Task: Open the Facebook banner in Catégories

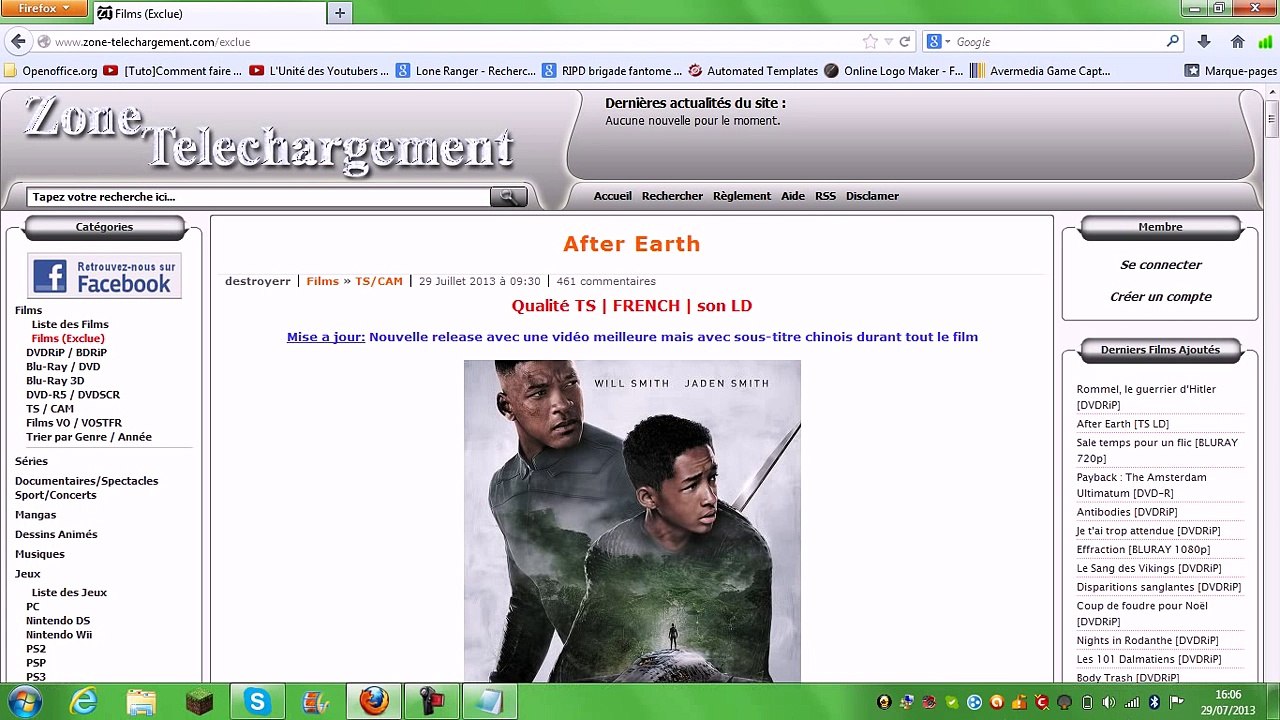Action: pos(104,275)
